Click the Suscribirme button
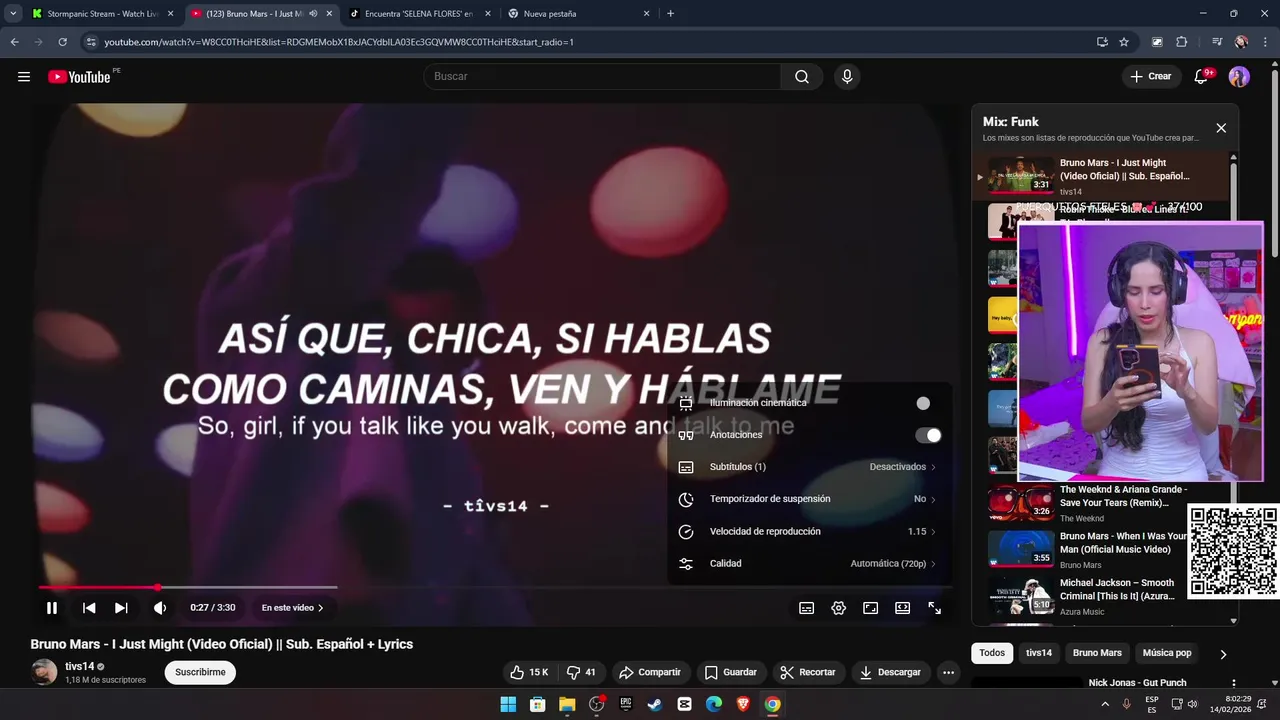This screenshot has width=1280, height=720. (200, 672)
